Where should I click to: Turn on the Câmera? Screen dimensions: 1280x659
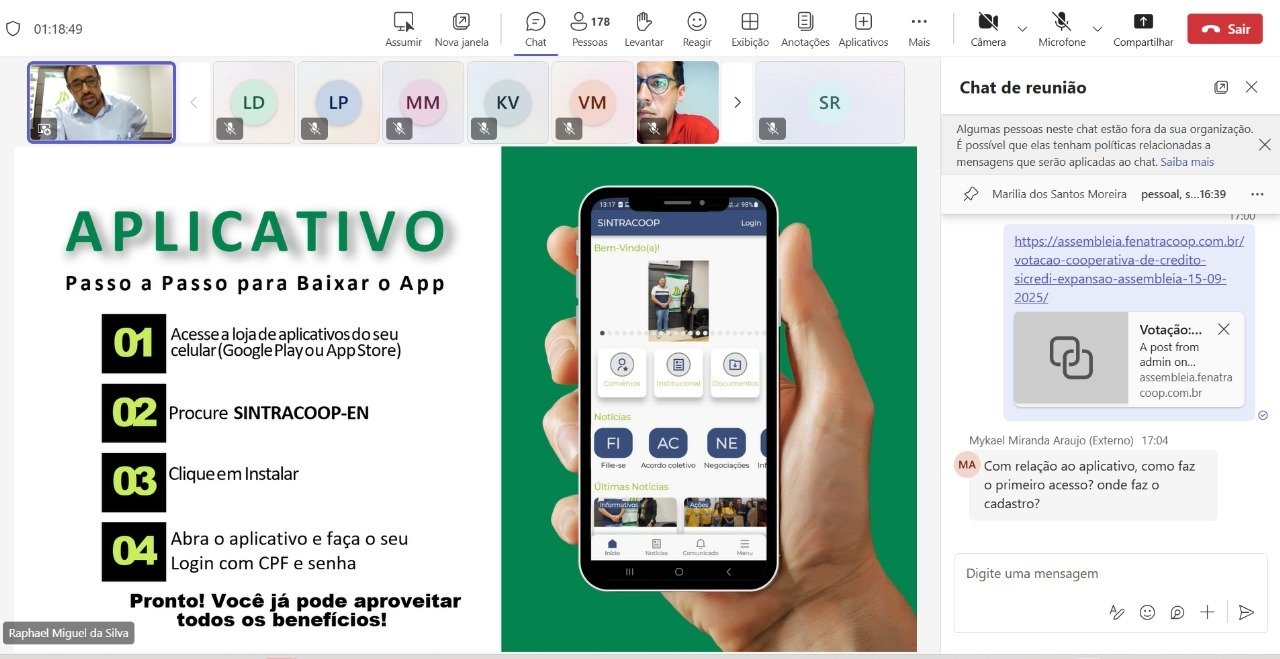(x=988, y=28)
